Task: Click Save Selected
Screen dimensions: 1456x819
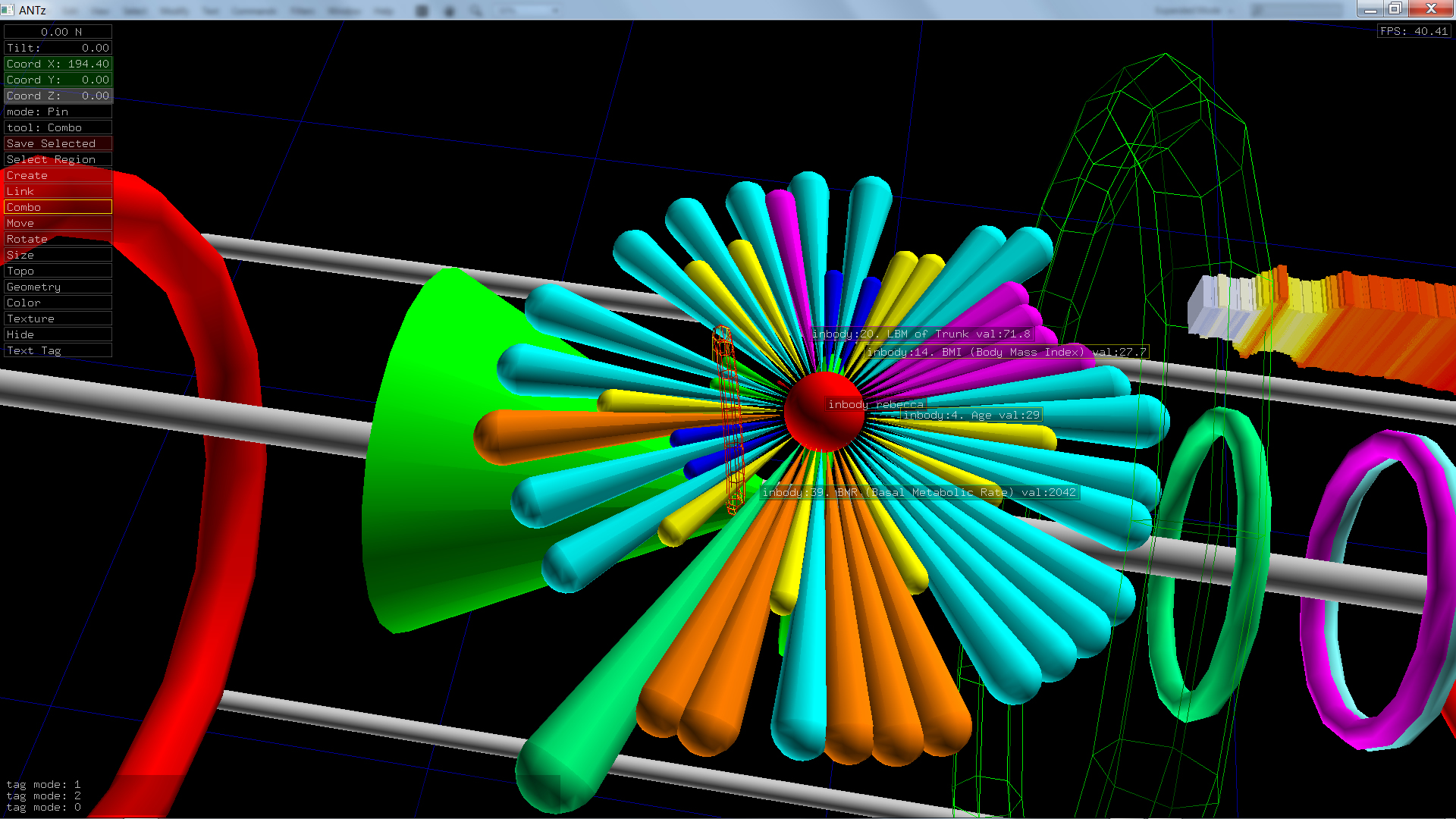Action: point(58,143)
